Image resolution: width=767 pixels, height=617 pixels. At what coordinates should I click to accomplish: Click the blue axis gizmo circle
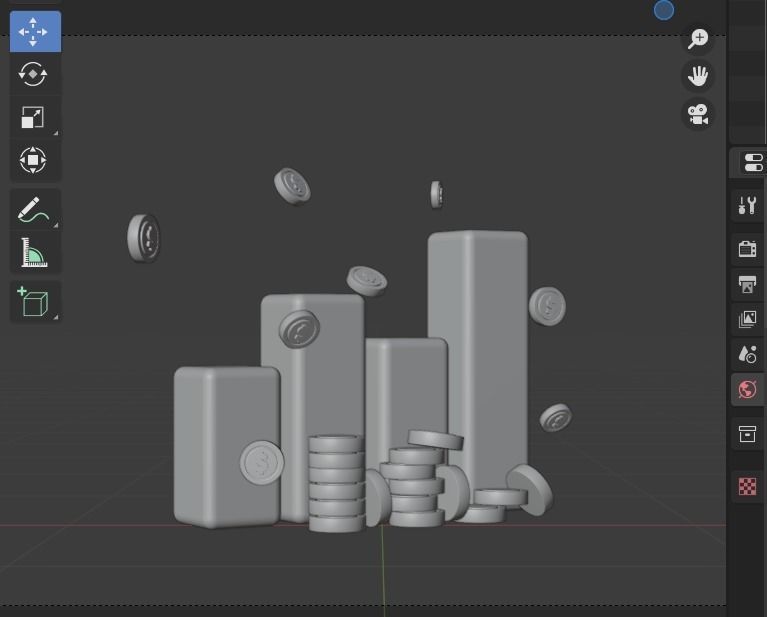664,10
